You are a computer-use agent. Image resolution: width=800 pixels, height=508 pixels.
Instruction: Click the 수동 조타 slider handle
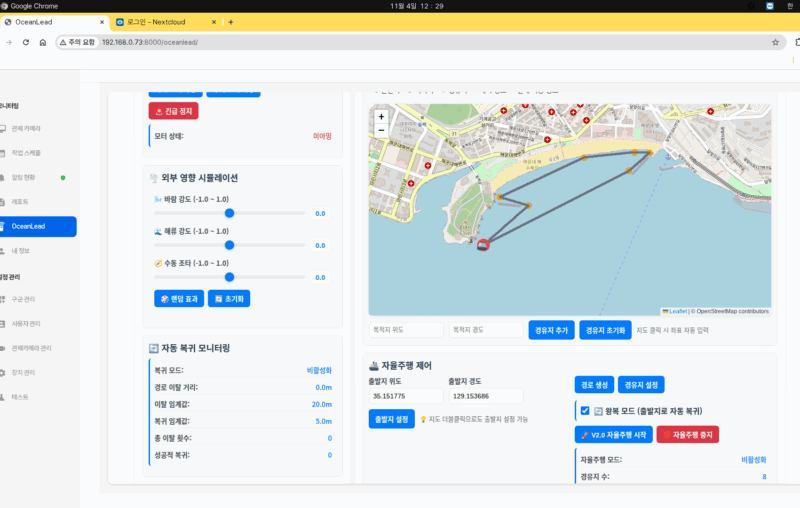(229, 276)
